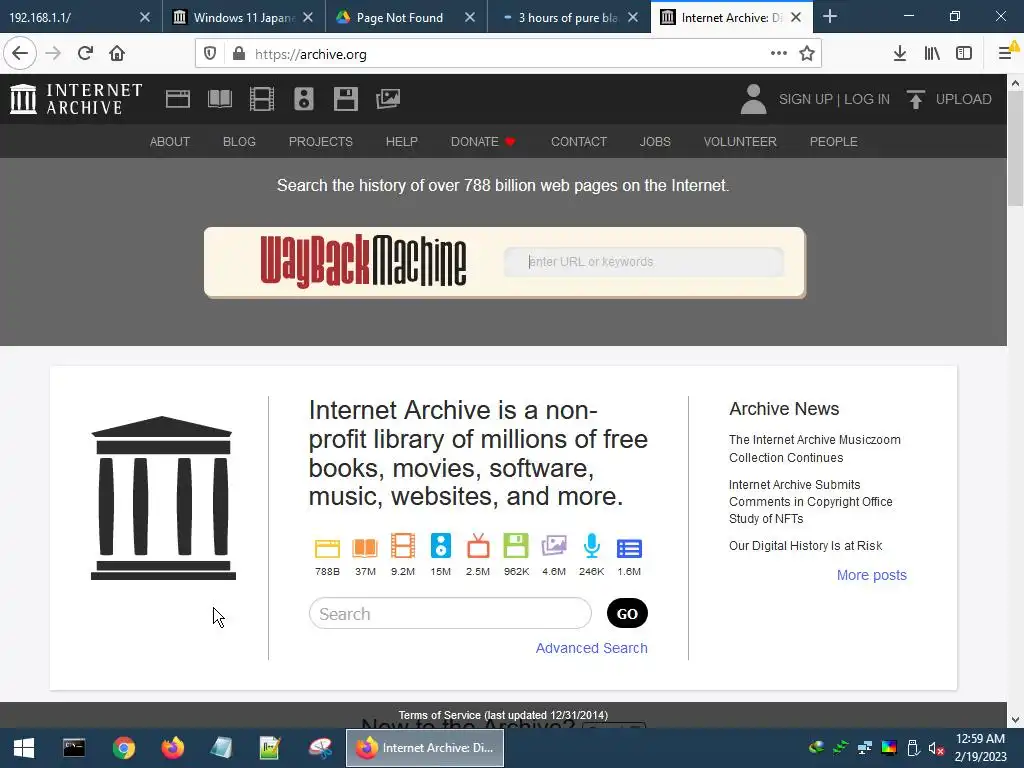The width and height of the screenshot is (1024, 768).
Task: Switch to the Windows 11 Japan tab
Action: [234, 18]
